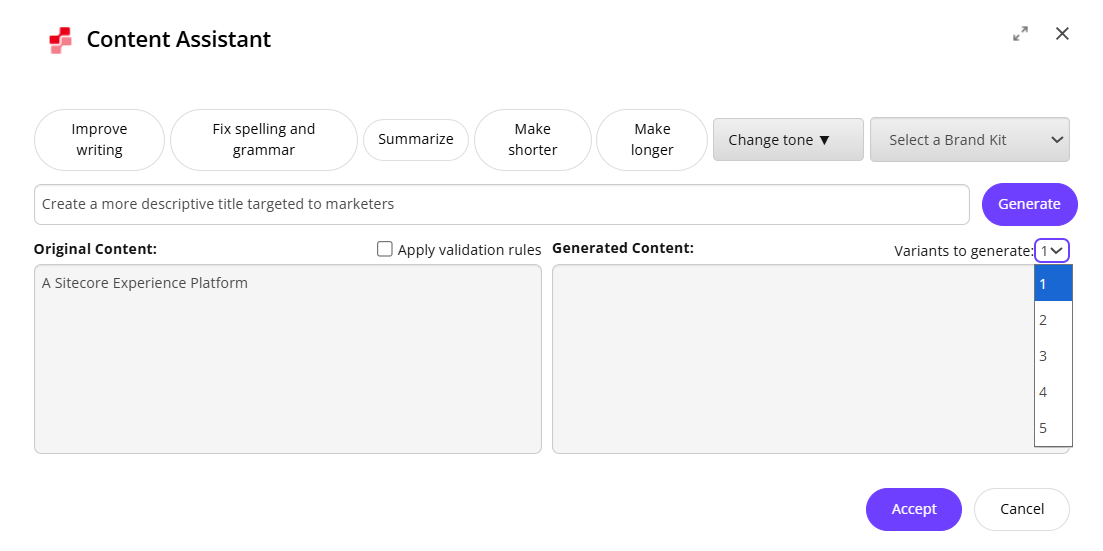Choose Fix spelling and grammar

tap(264, 139)
